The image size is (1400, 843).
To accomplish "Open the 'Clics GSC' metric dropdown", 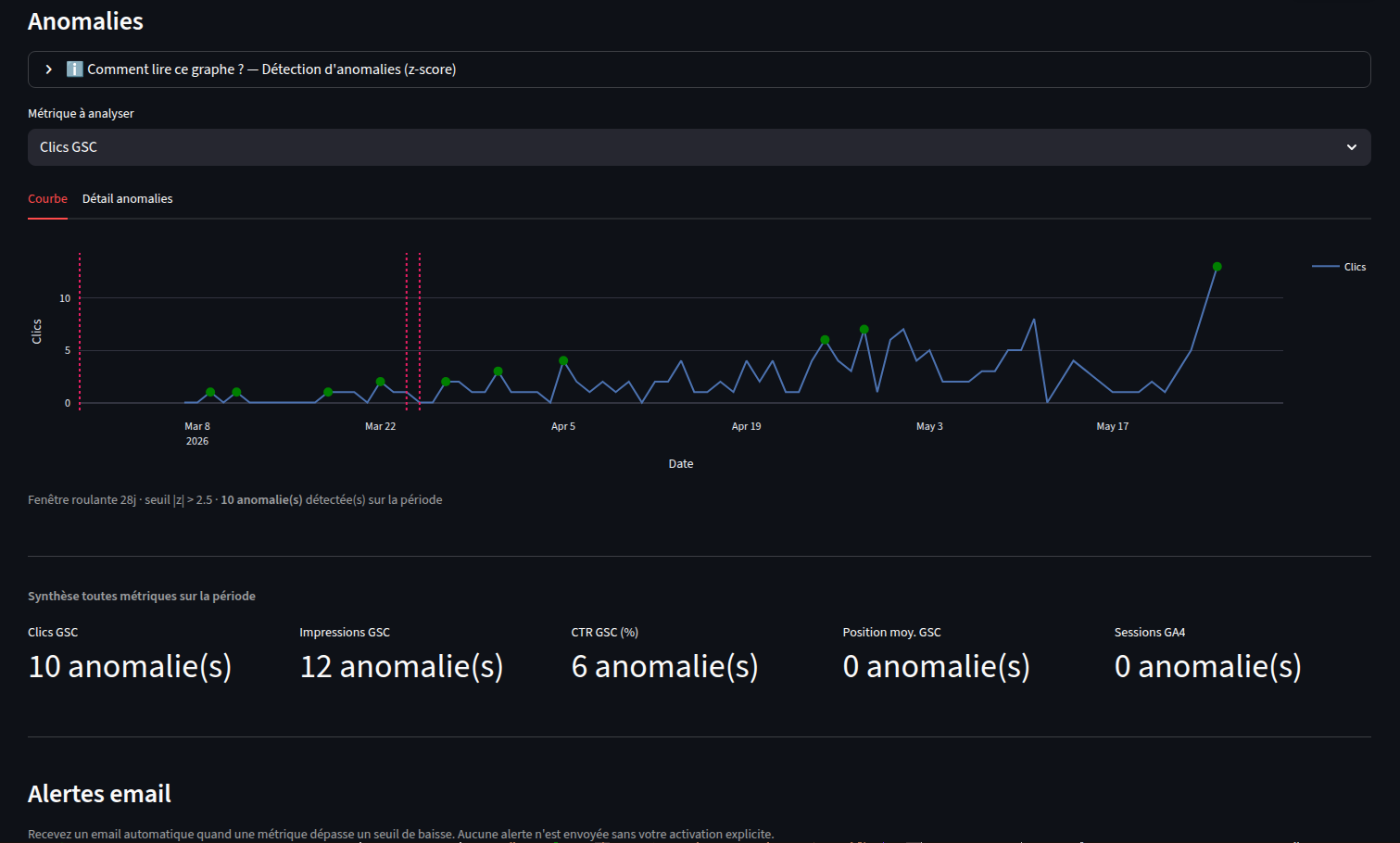I will point(700,147).
